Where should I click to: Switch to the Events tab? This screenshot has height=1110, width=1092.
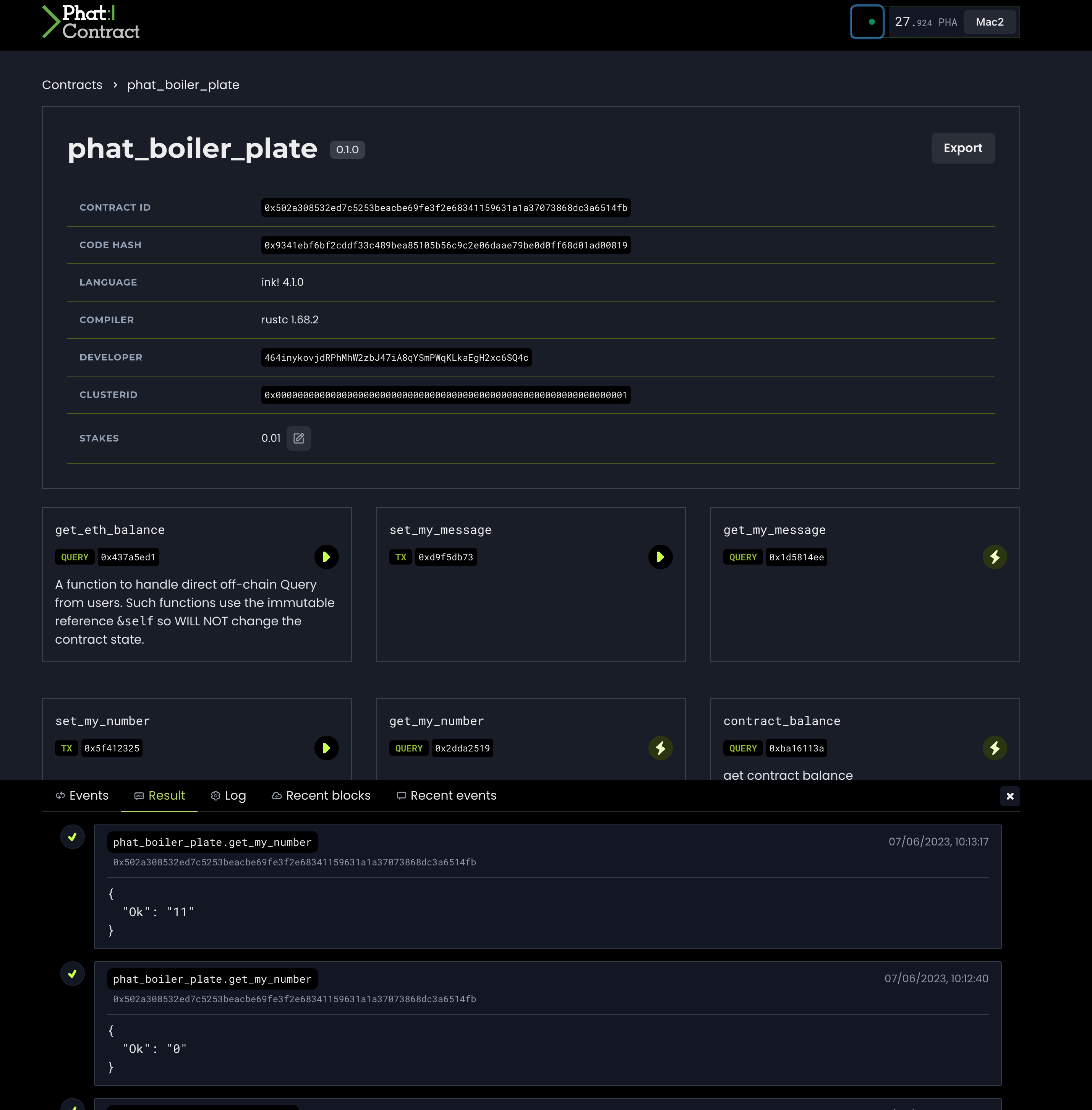(x=82, y=796)
